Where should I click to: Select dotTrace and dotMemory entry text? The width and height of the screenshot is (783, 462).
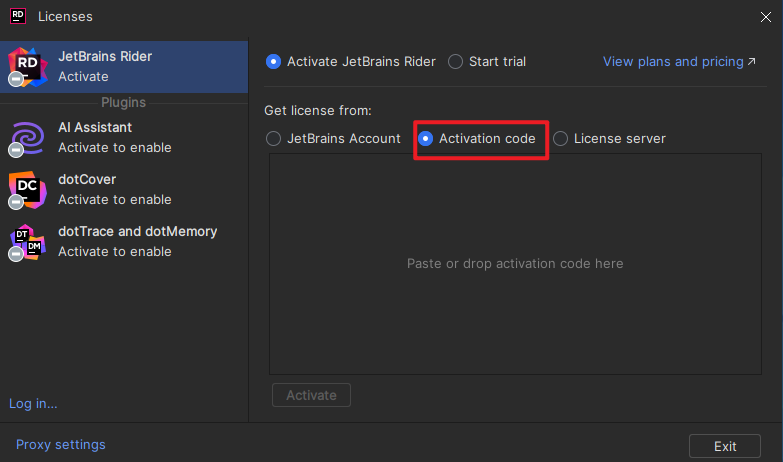point(137,241)
